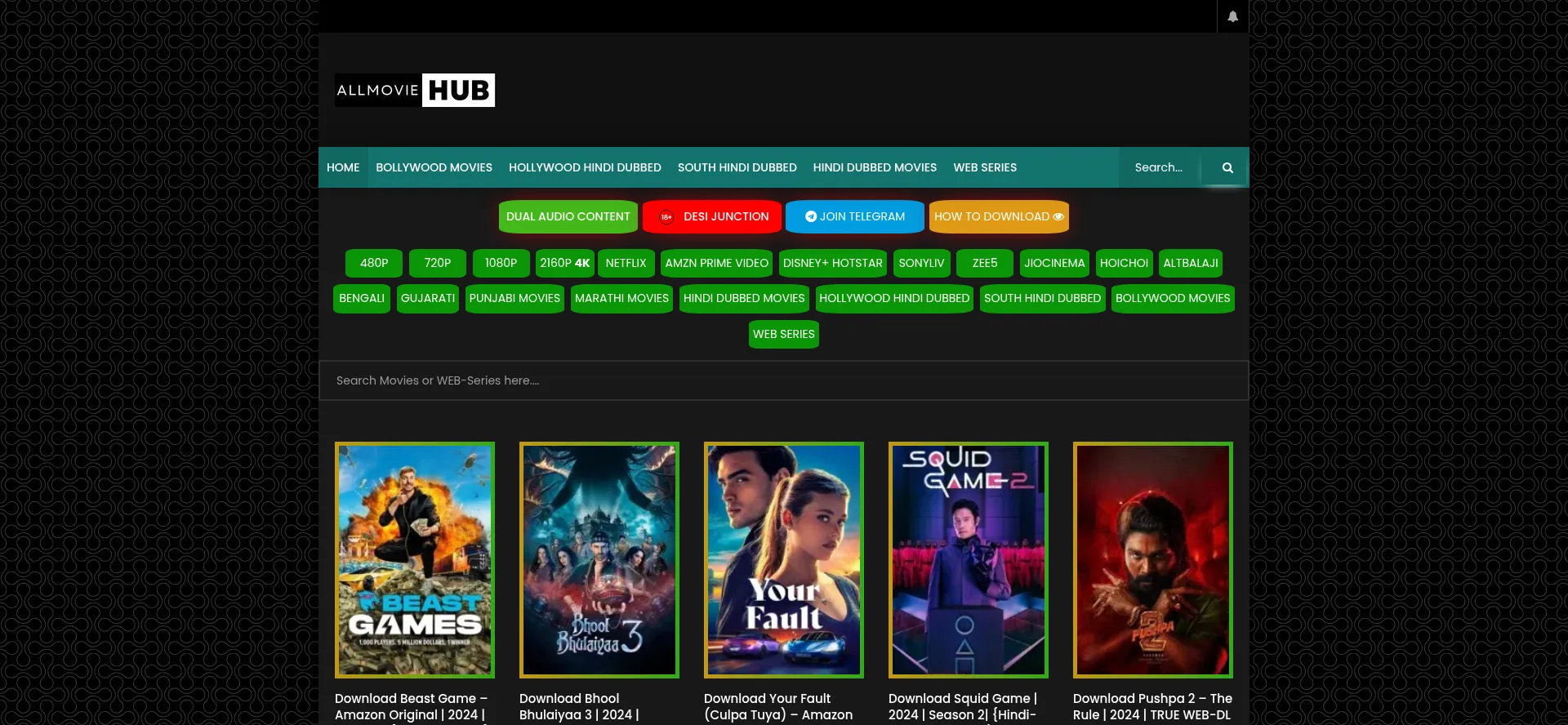Open DISNEY+ HOTSTAR category tag
This screenshot has width=1568, height=725.
[833, 263]
